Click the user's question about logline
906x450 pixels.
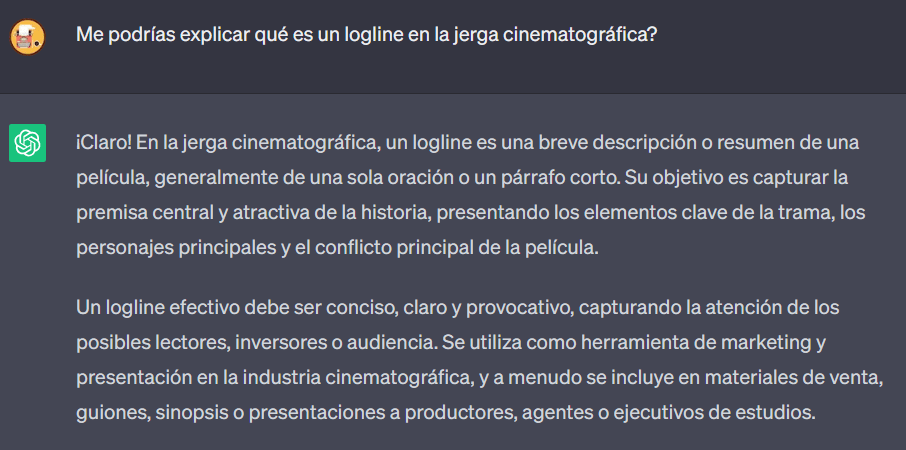(x=366, y=34)
